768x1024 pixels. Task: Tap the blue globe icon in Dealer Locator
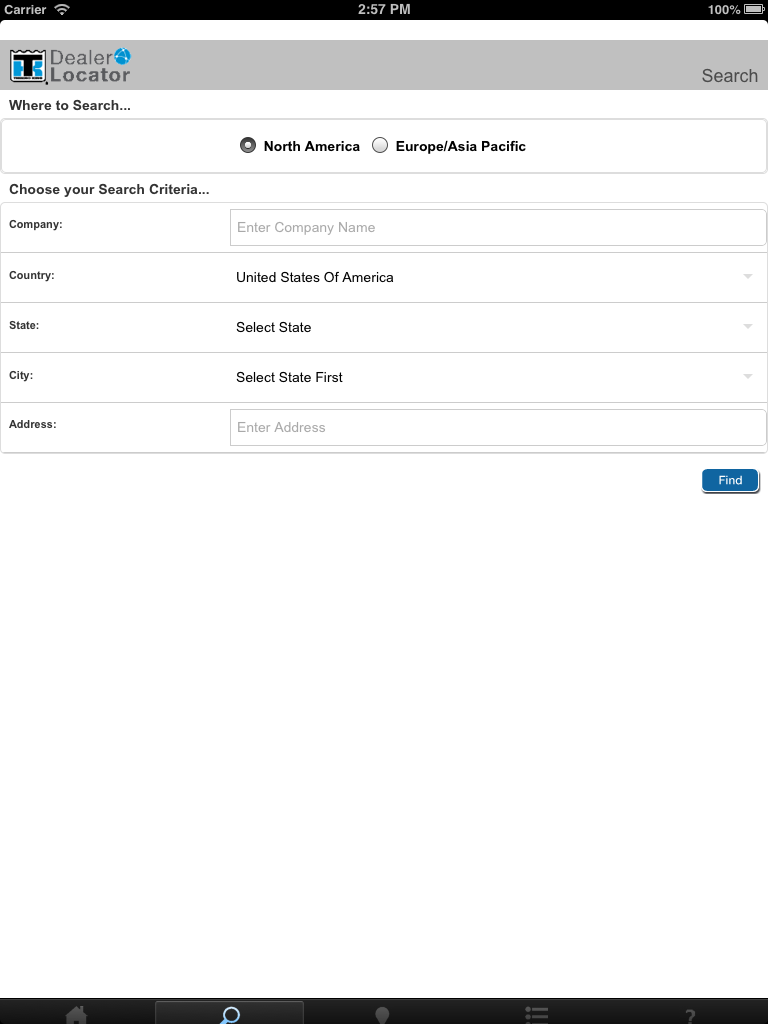point(122,56)
